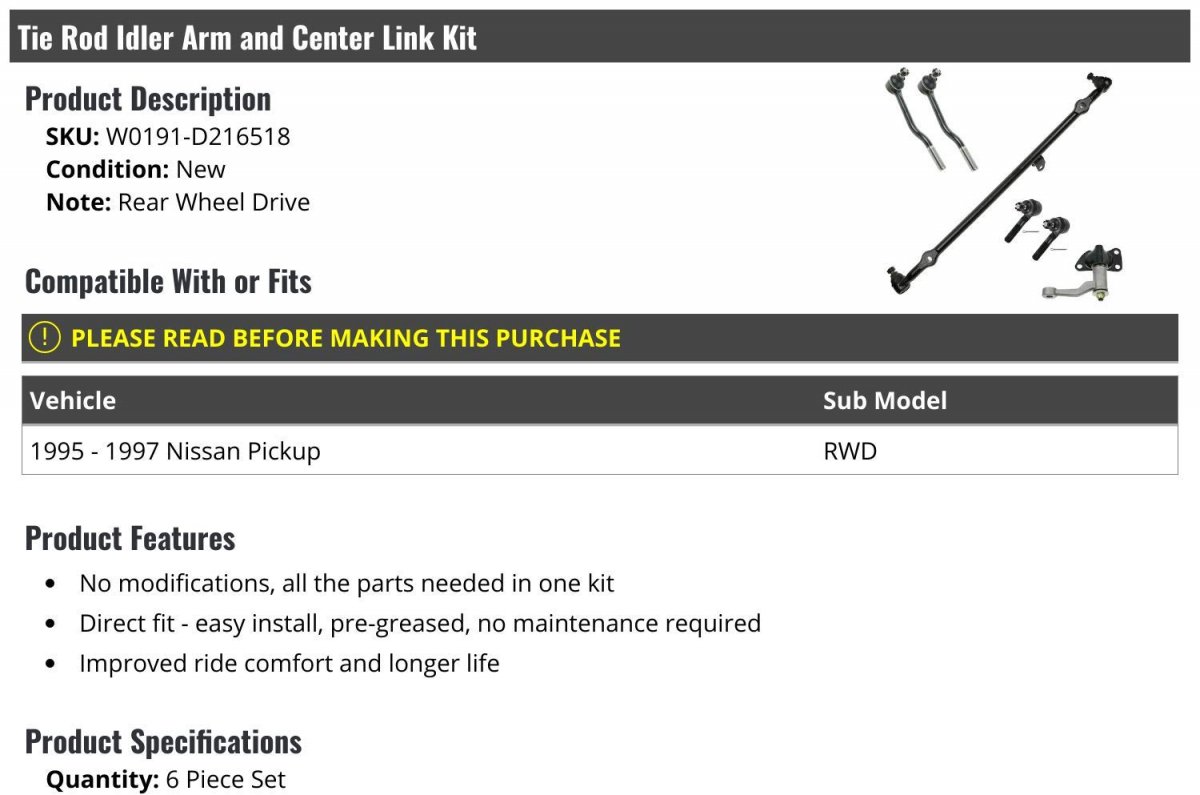
Task: Click the Improved ride comfort feature line
Action: [x=289, y=663]
